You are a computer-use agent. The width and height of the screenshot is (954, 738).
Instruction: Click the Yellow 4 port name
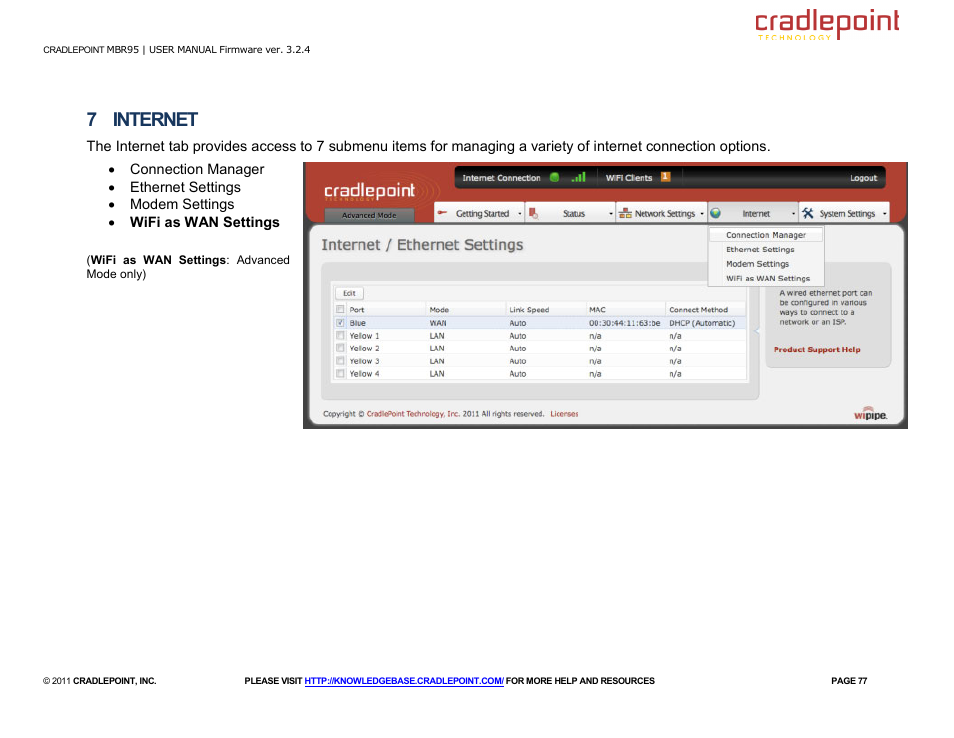point(364,374)
